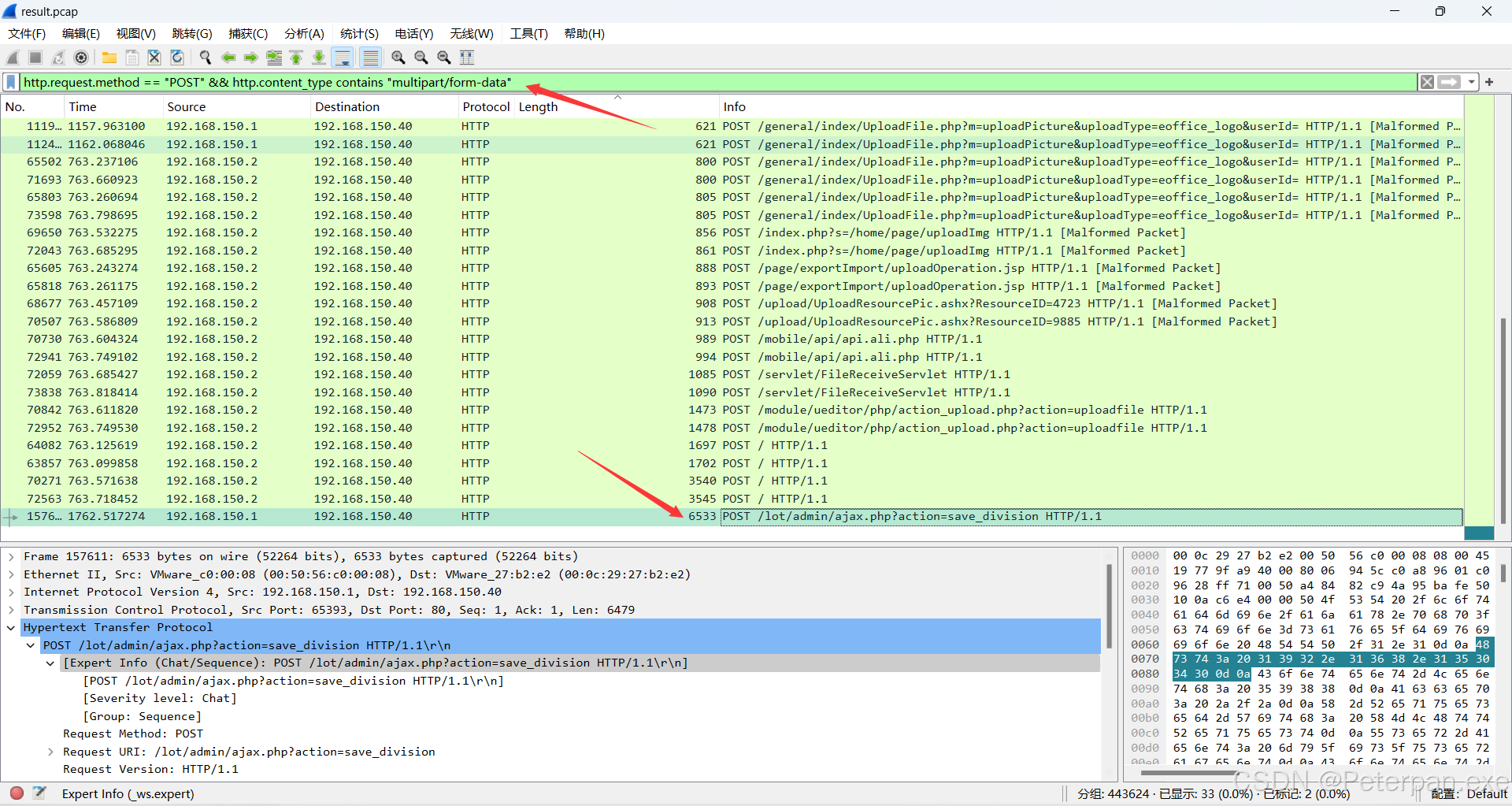Open the 捕获(C) menu
Image resolution: width=1512 pixels, height=806 pixels.
click(248, 34)
